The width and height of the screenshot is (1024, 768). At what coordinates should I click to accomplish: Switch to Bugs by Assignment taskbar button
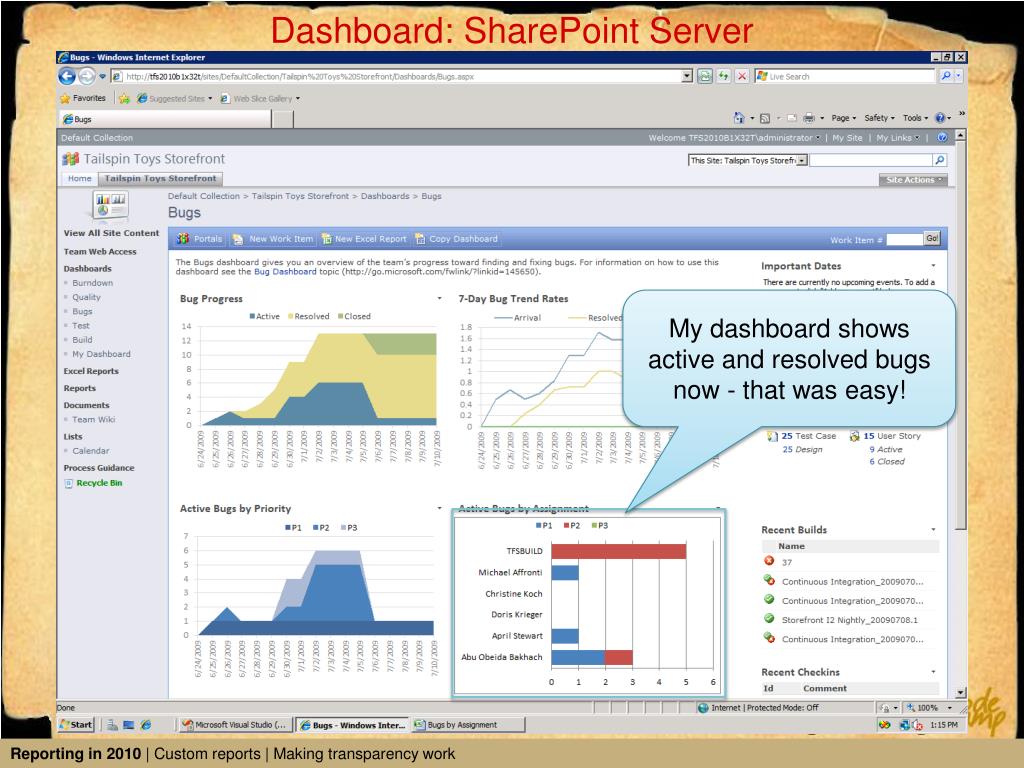pyautogui.click(x=468, y=725)
